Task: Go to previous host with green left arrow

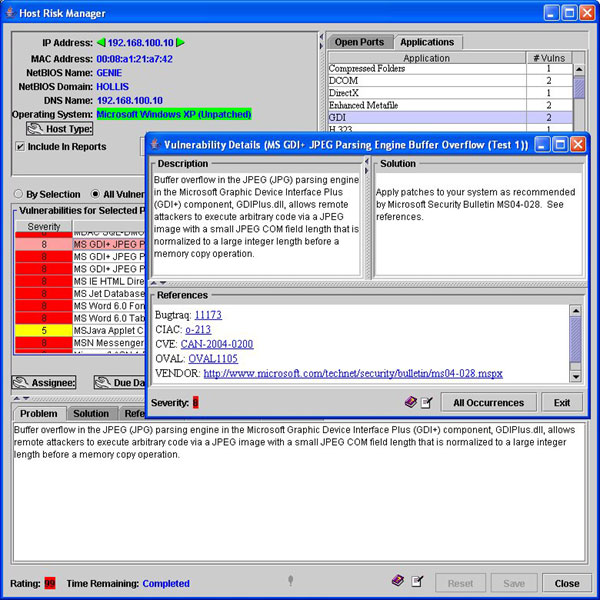Action: coord(100,43)
